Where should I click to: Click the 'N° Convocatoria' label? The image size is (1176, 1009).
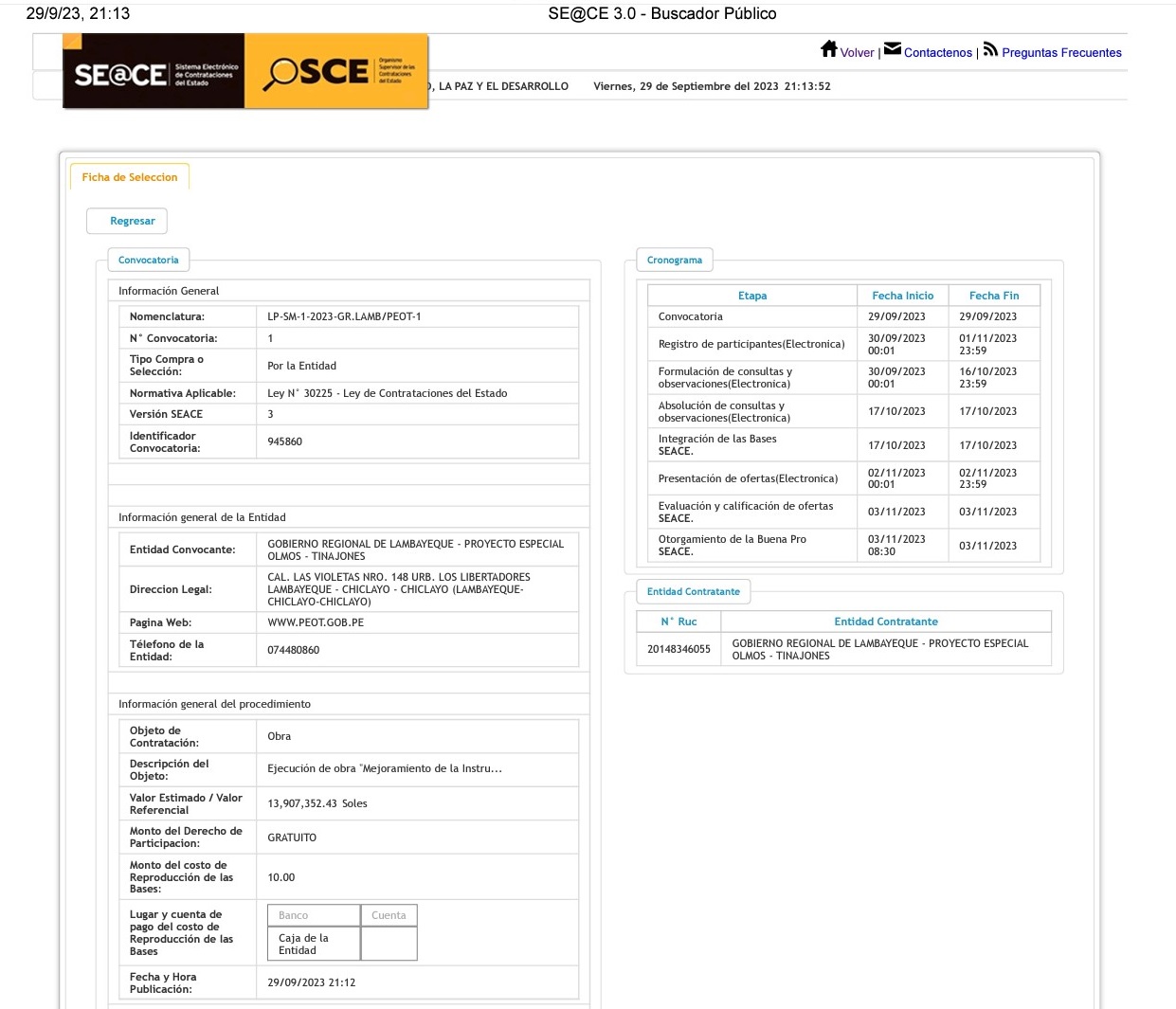pos(173,338)
